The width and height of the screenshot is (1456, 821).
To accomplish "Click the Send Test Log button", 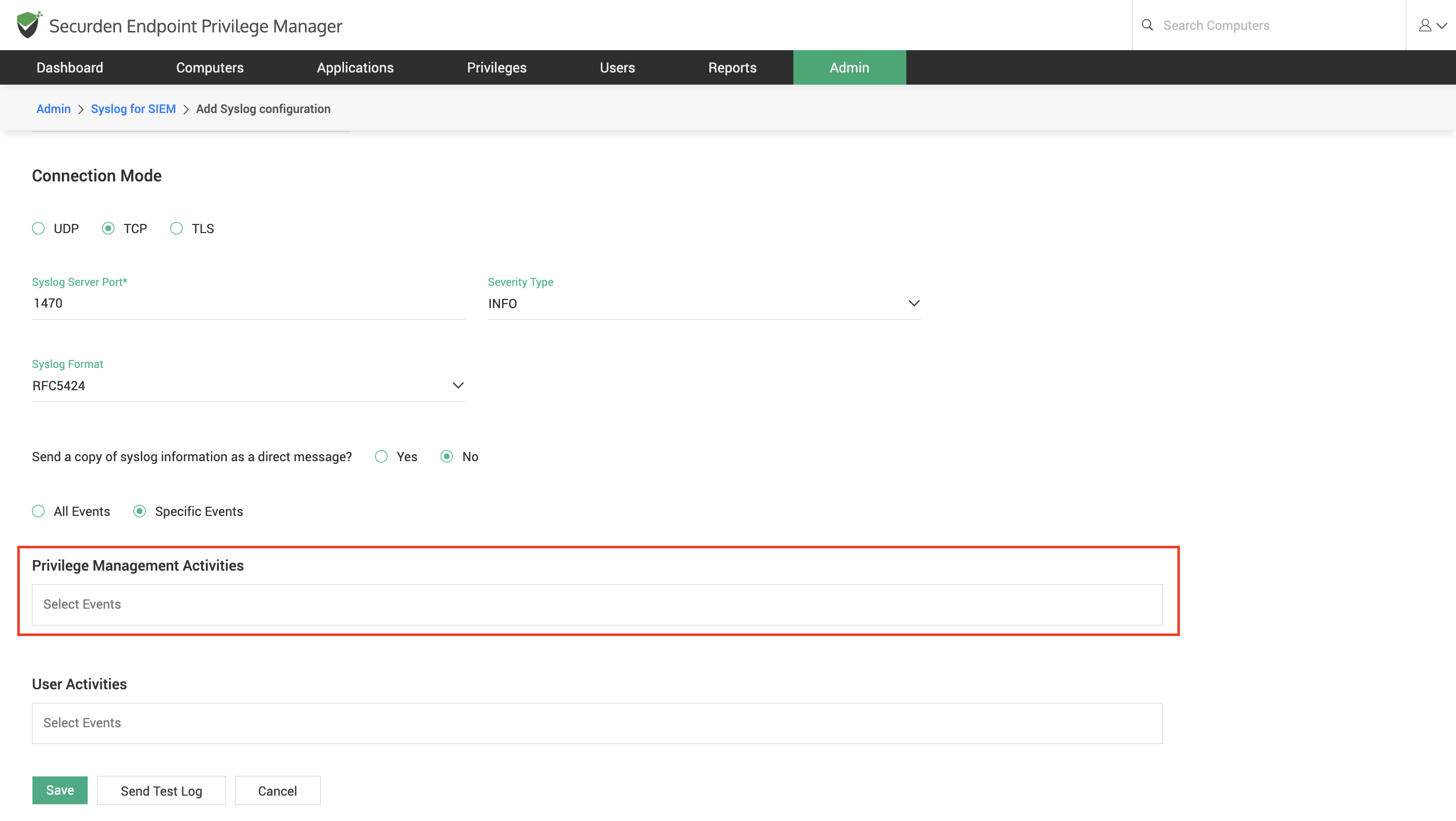I will (161, 791).
